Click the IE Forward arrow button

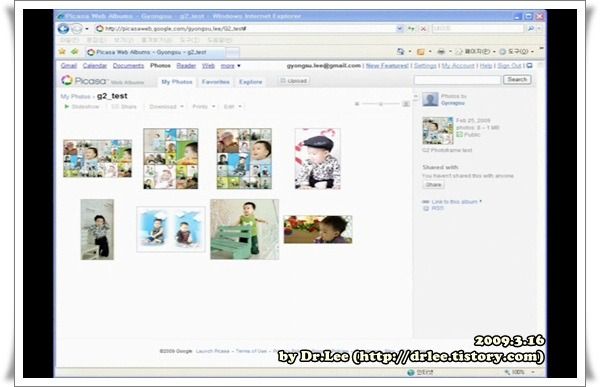point(77,29)
